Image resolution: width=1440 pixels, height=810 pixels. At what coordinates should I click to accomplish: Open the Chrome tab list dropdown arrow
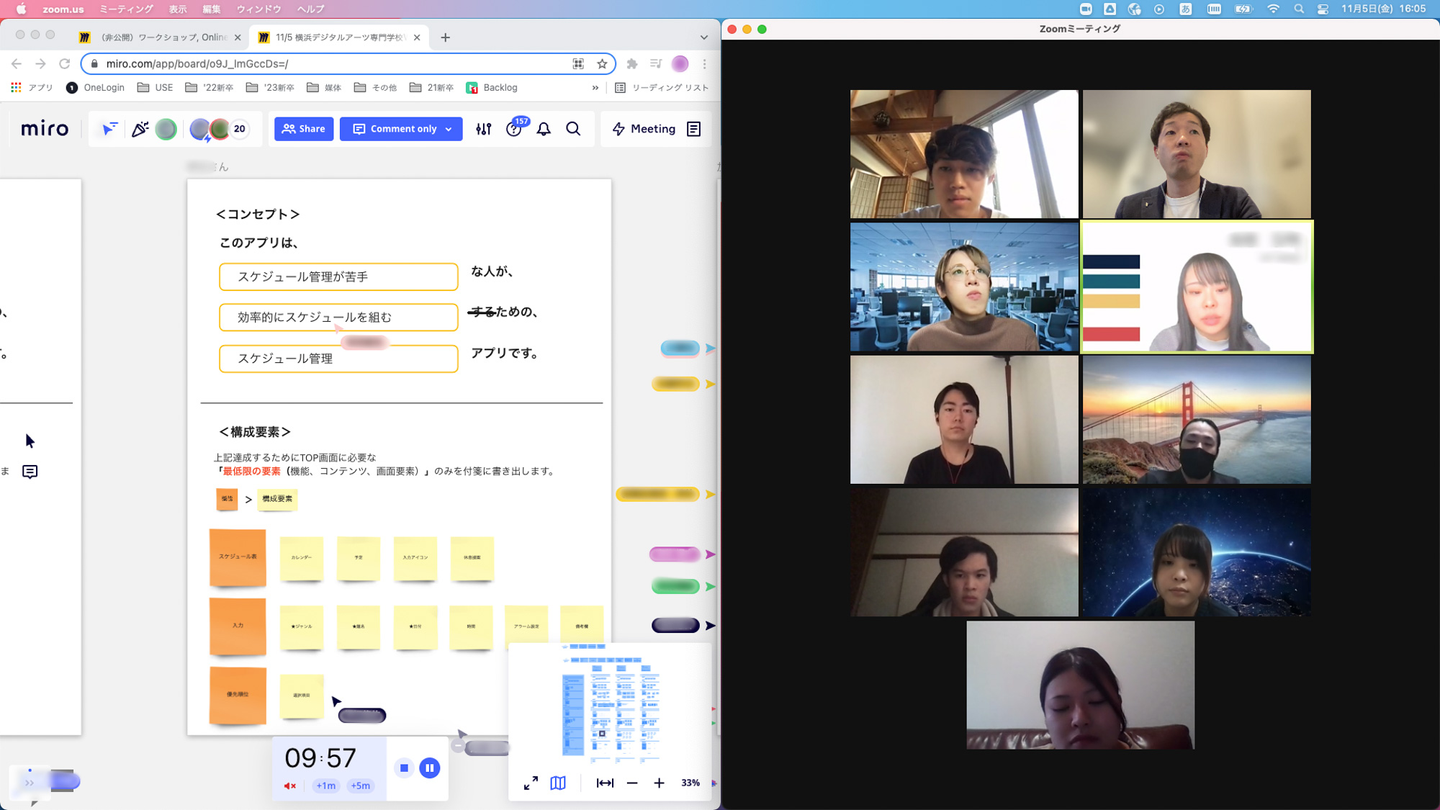click(704, 37)
